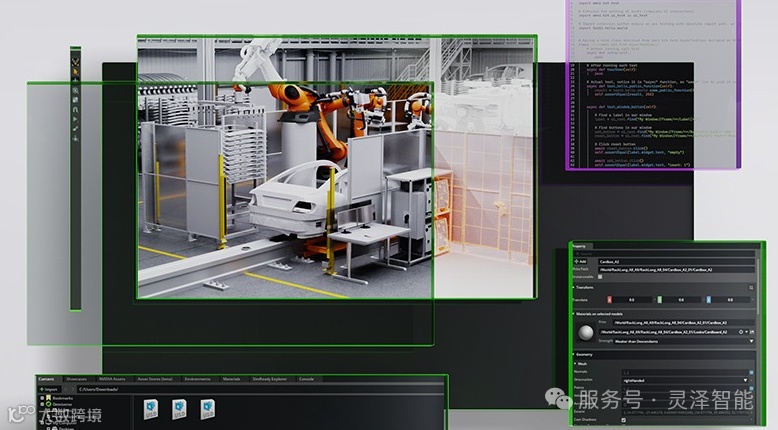Screen dimensions: 778x430
Task: Click the Prim Path field
Action: 676,270
